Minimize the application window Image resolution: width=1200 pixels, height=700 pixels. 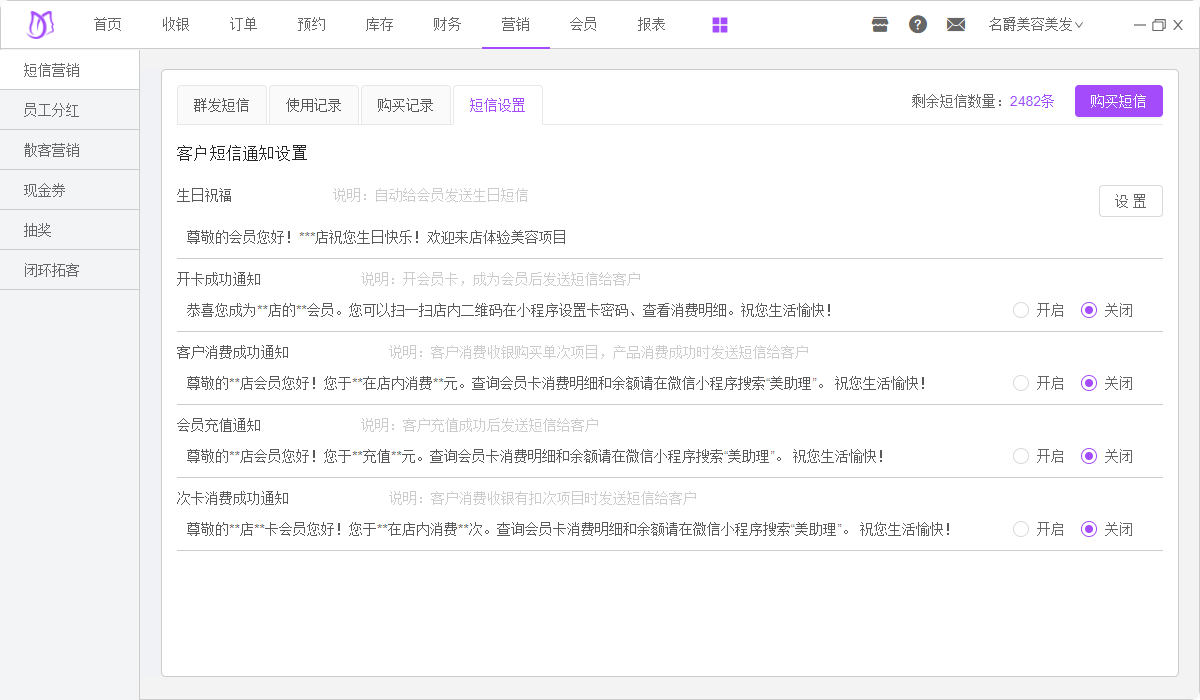1141,25
